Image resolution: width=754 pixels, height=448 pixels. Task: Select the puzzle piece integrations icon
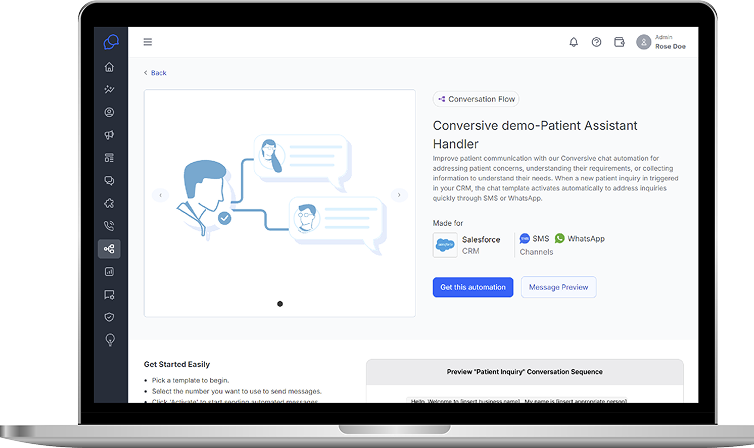(x=109, y=203)
